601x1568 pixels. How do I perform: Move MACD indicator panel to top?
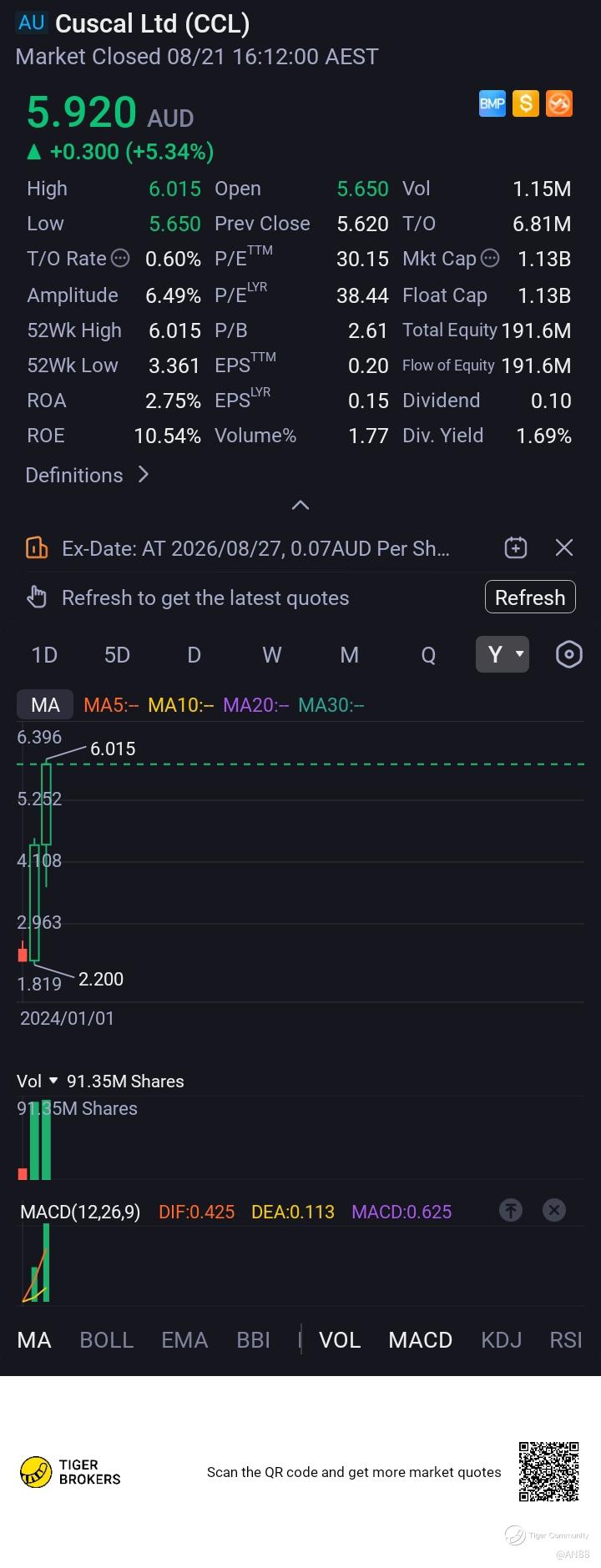(x=511, y=1210)
